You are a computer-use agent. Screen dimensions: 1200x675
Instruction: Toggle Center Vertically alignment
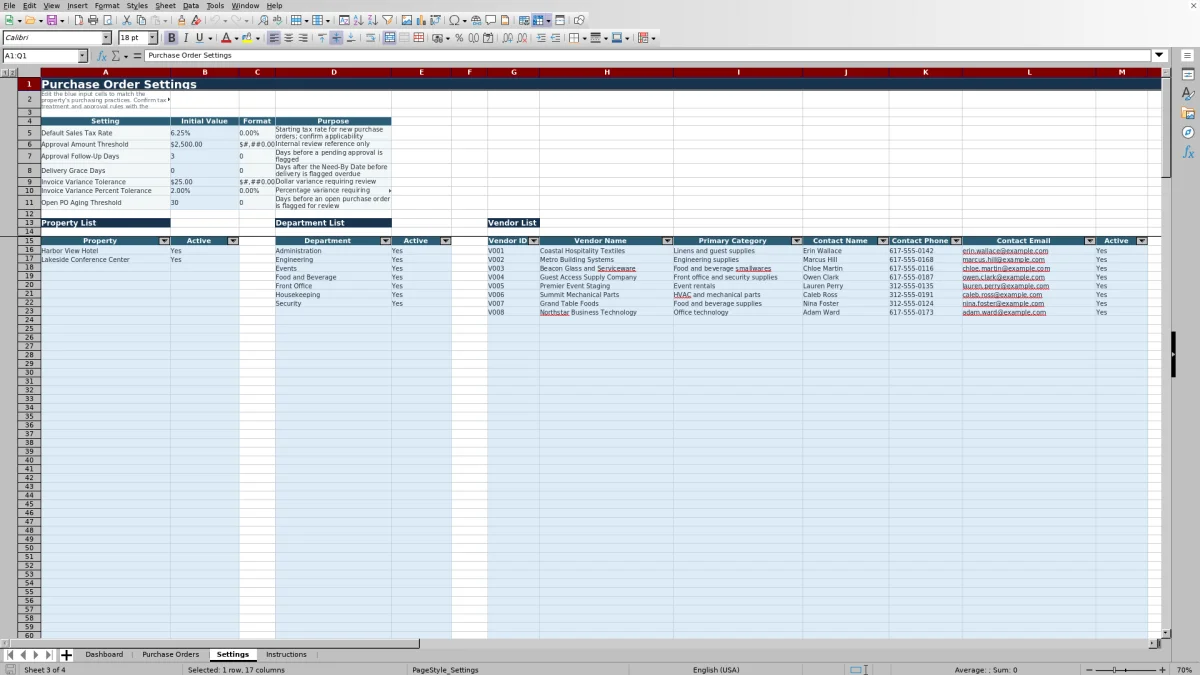click(x=336, y=38)
